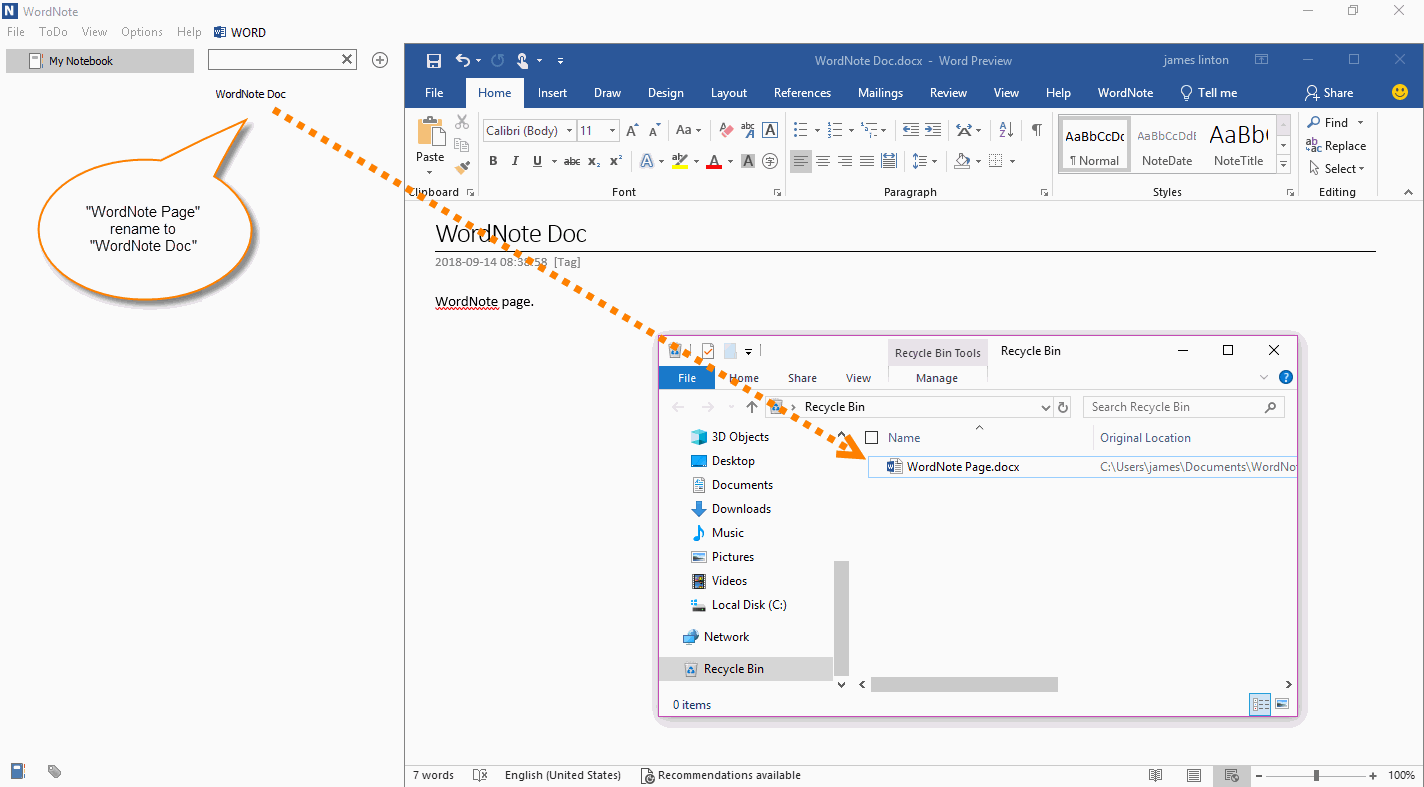Expand the text highlight color arrow
The image size is (1424, 787).
pos(695,161)
